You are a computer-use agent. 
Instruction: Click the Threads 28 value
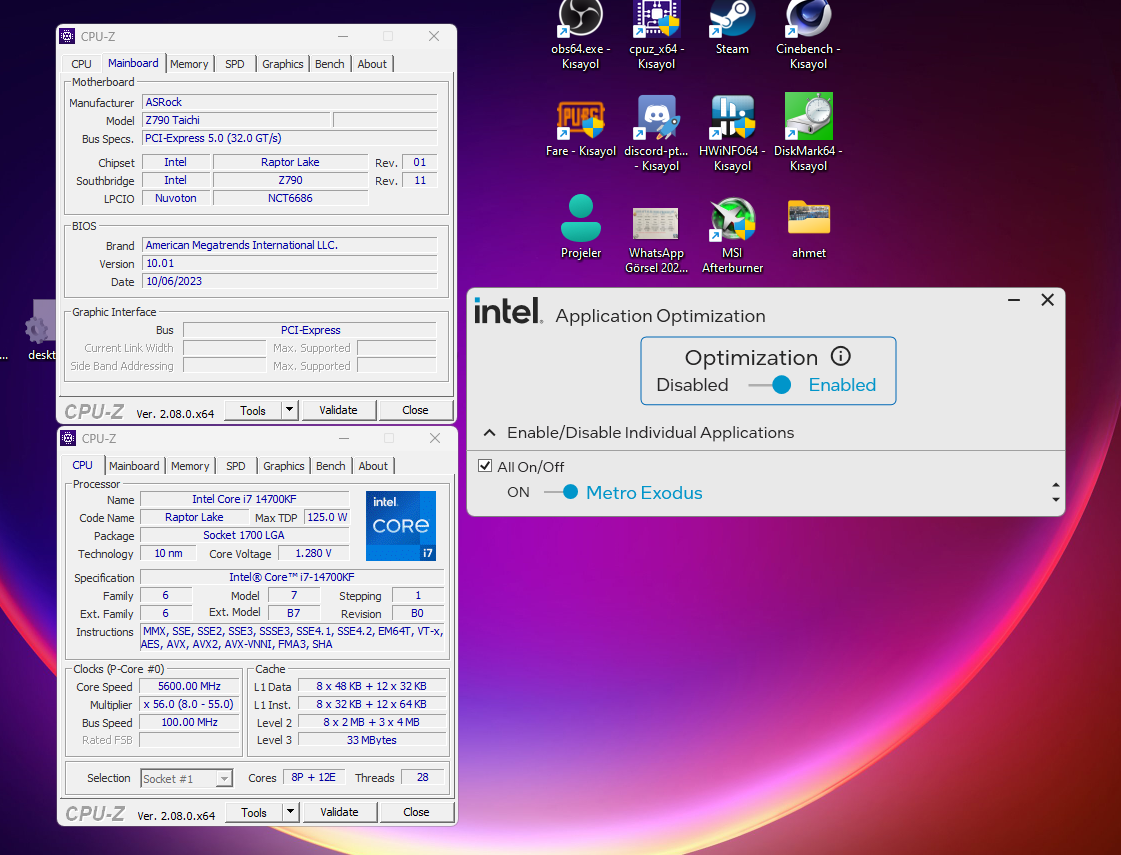(423, 777)
